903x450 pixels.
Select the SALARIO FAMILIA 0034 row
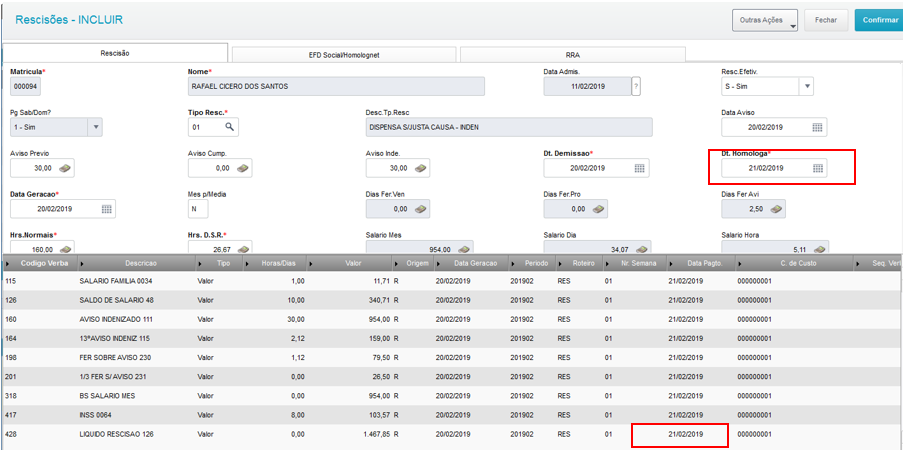pyautogui.click(x=452, y=281)
